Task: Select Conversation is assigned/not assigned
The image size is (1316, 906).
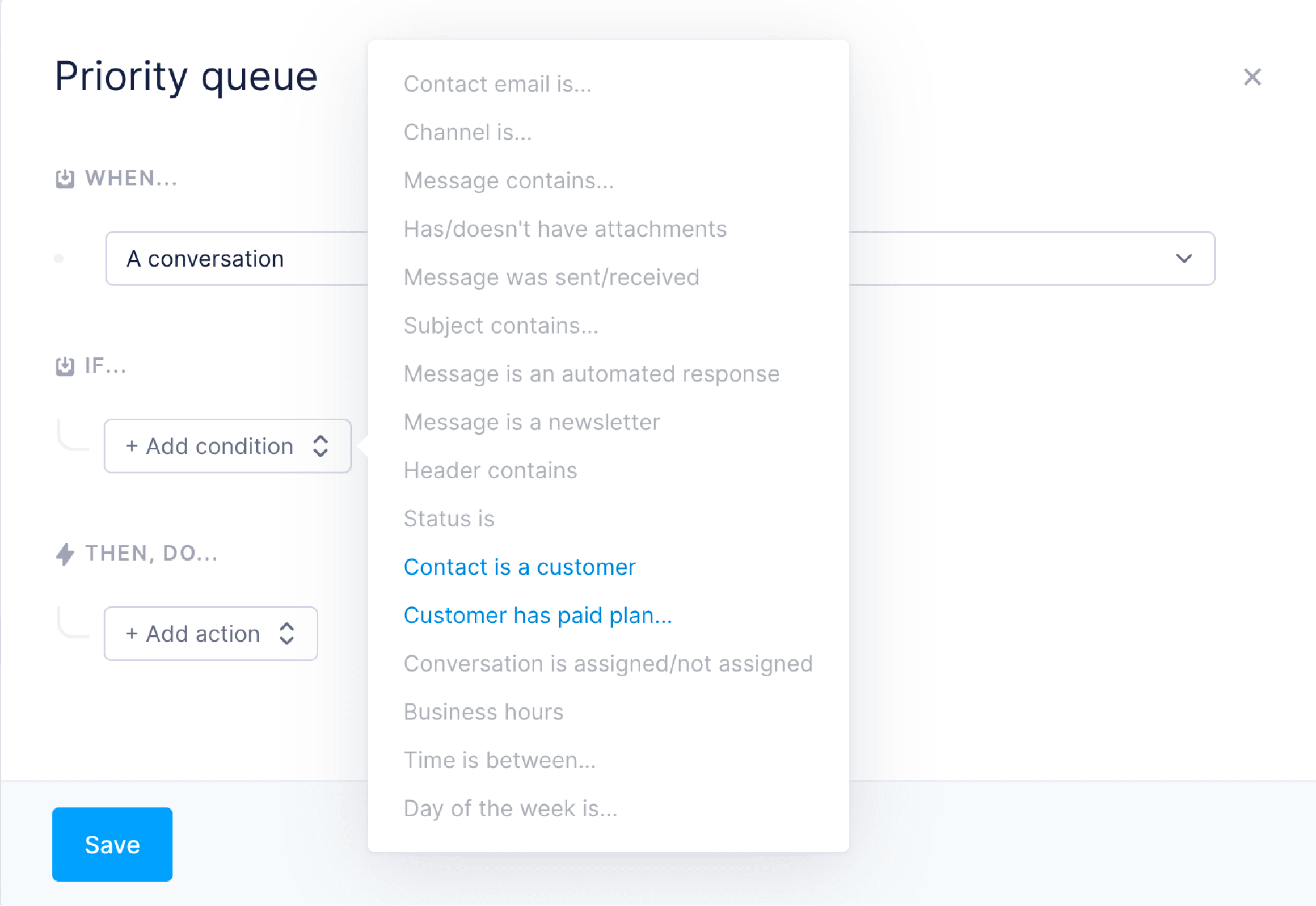Action: tap(608, 664)
